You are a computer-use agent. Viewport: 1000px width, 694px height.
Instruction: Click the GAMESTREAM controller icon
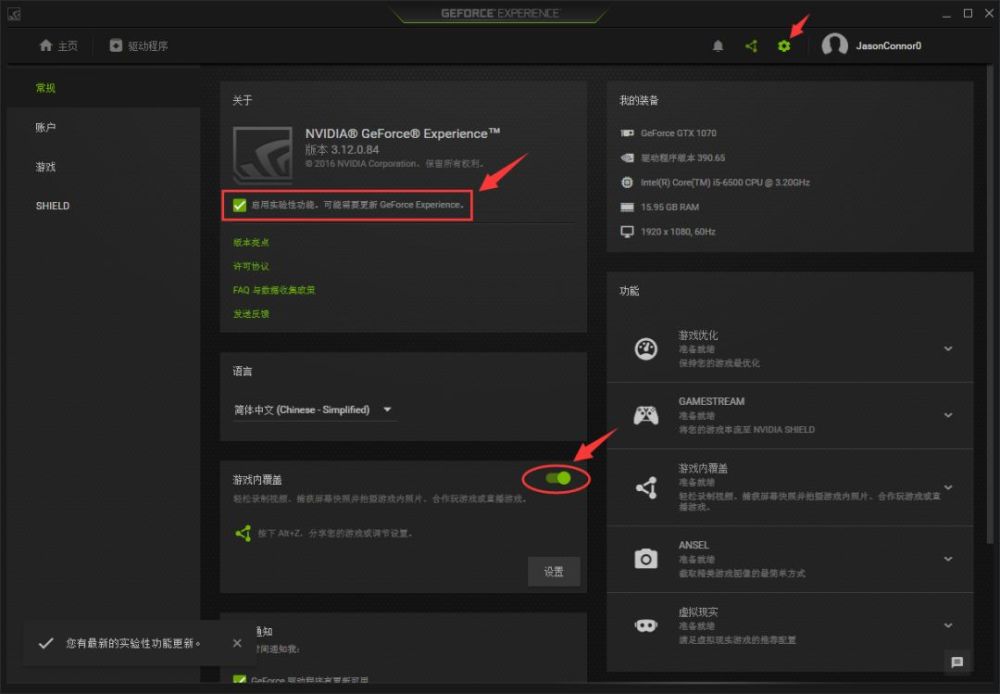(x=645, y=415)
